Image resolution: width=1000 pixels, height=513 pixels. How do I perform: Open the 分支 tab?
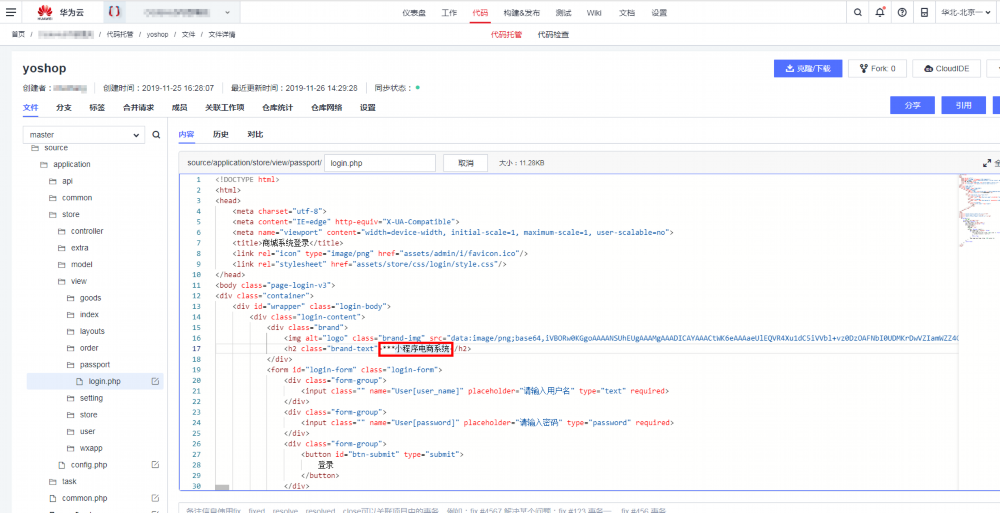pos(64,108)
